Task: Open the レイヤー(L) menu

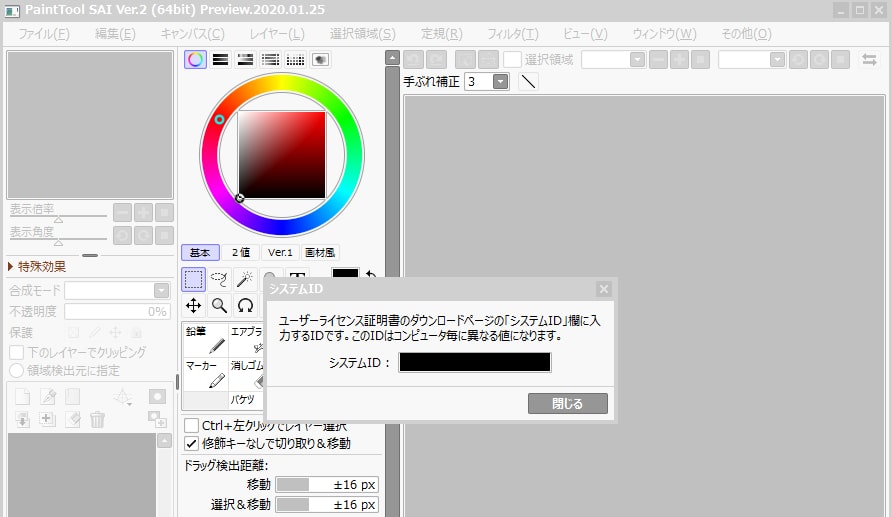Action: coord(277,34)
